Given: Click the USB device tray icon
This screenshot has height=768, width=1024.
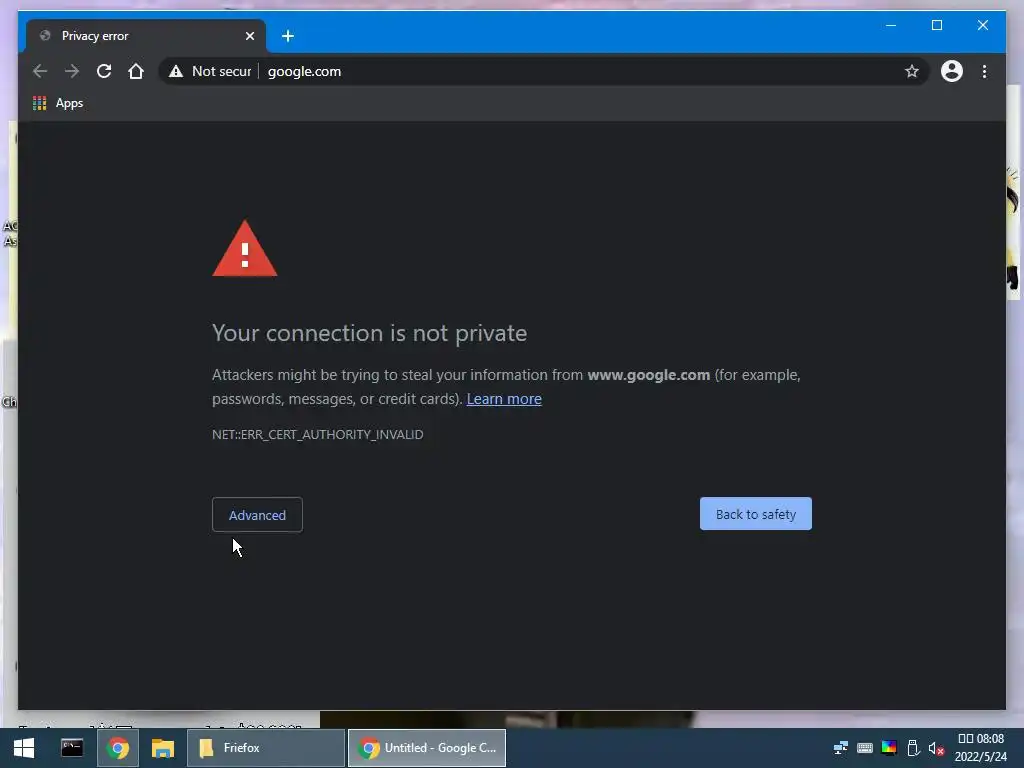Looking at the screenshot, I should (913, 748).
